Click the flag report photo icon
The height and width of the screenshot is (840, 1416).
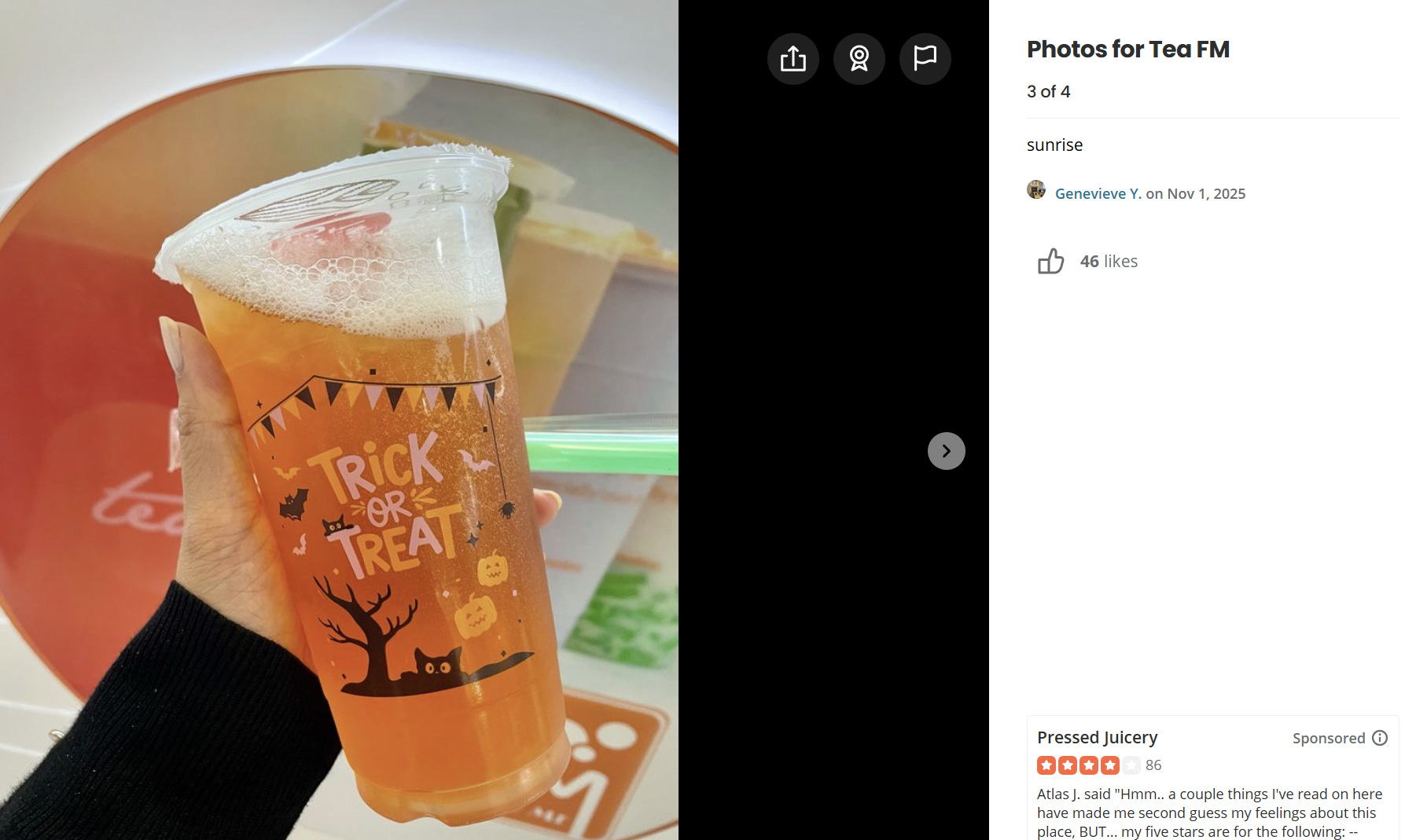pyautogui.click(x=925, y=59)
